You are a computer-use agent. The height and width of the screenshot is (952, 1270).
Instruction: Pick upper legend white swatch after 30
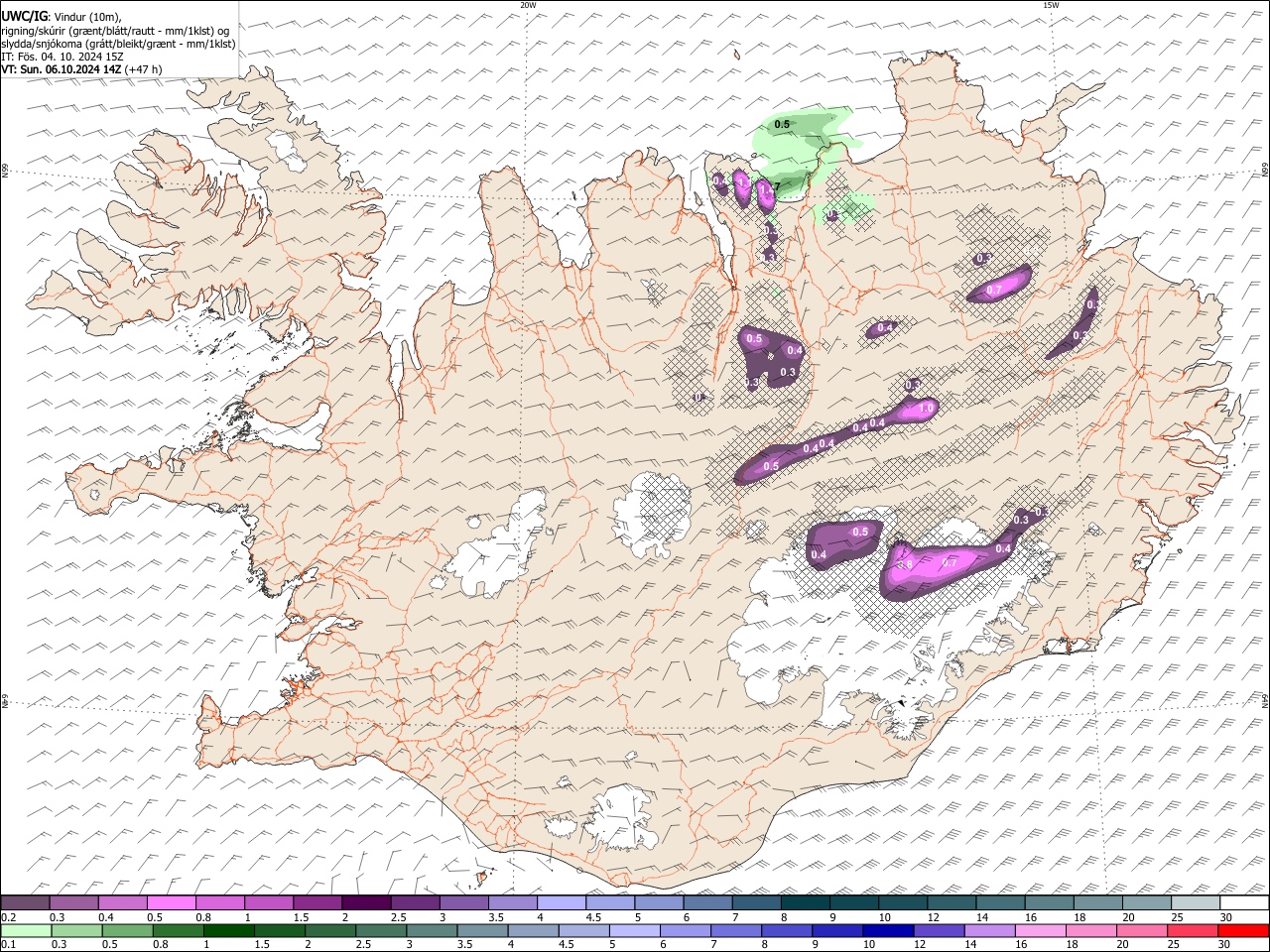pyautogui.click(x=1244, y=903)
